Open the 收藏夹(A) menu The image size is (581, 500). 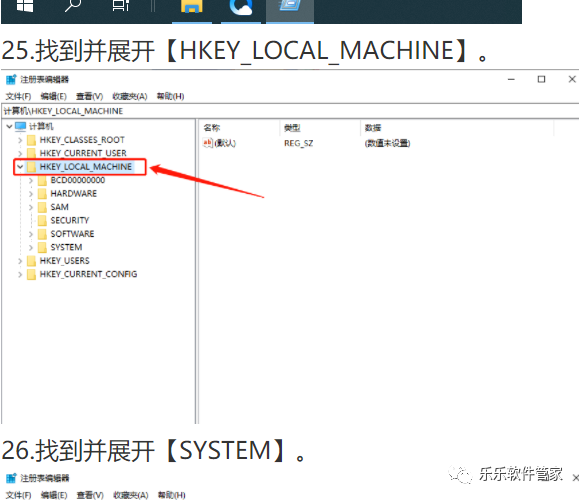[130, 96]
